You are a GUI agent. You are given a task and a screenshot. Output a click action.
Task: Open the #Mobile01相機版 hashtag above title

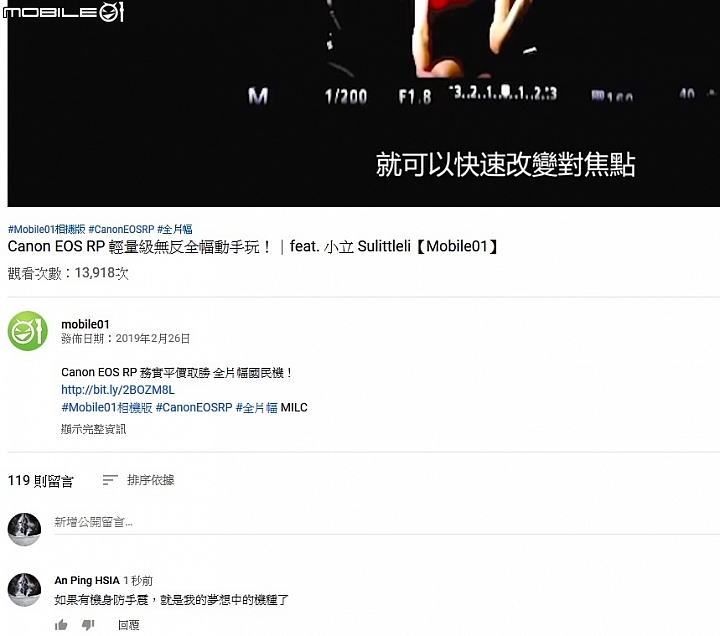coord(46,229)
